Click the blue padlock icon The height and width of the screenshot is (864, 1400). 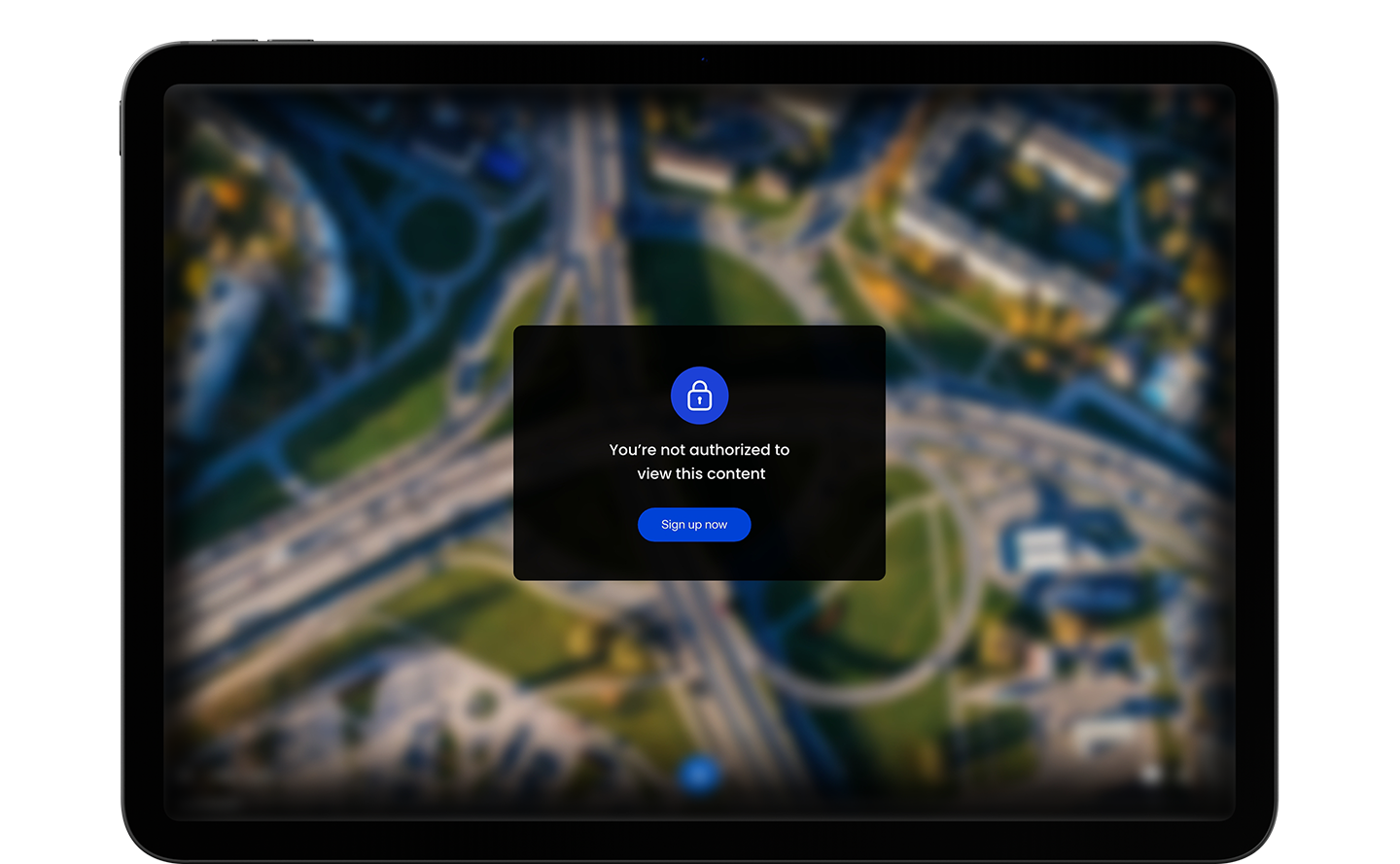pyautogui.click(x=700, y=396)
